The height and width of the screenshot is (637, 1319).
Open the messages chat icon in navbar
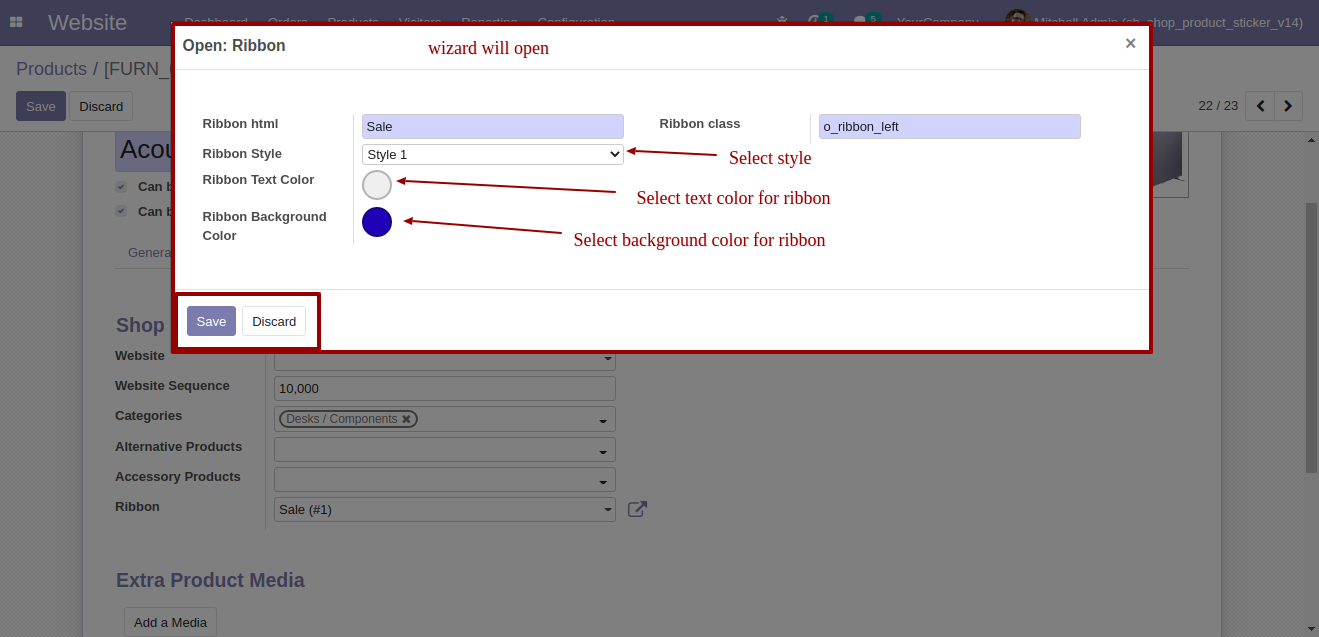click(862, 21)
